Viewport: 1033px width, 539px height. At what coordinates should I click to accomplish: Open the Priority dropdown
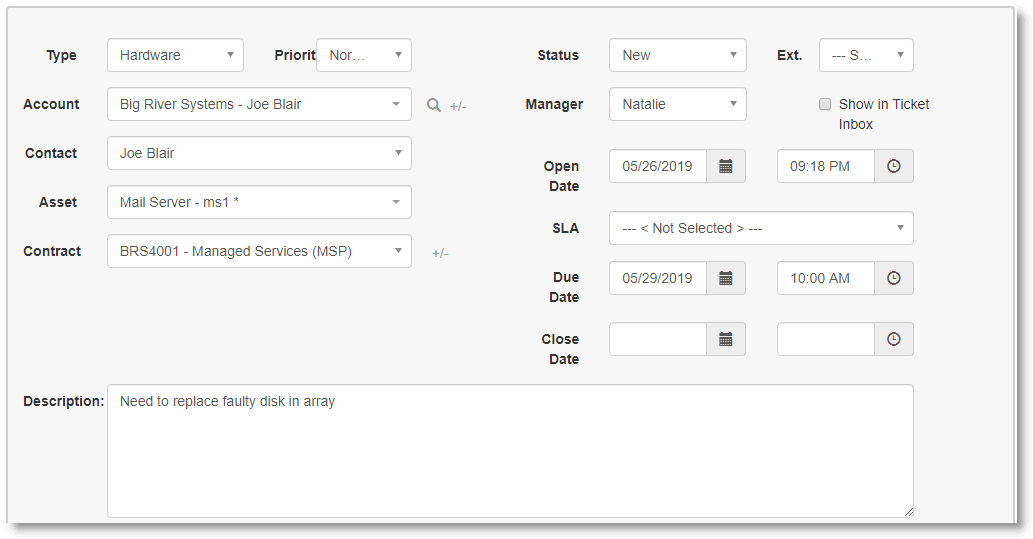click(363, 55)
